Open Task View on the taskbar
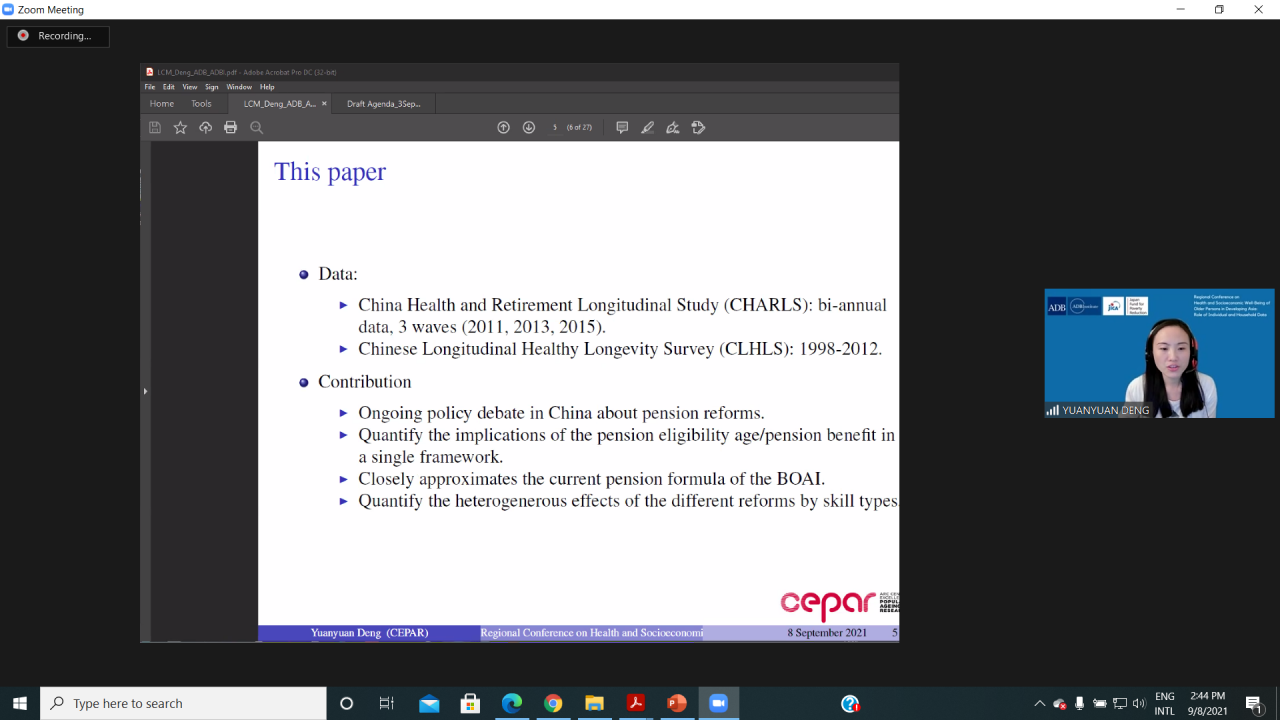 coord(387,703)
